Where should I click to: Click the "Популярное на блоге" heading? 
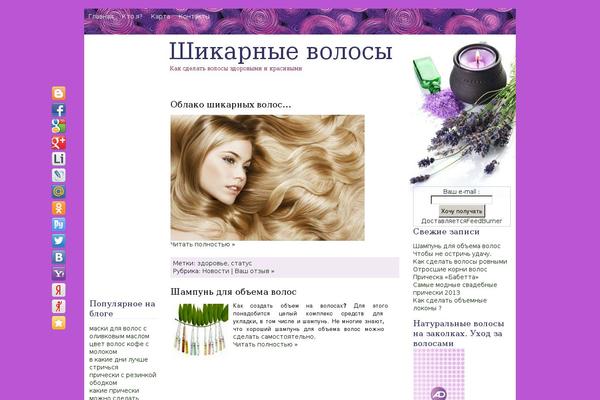122,309
